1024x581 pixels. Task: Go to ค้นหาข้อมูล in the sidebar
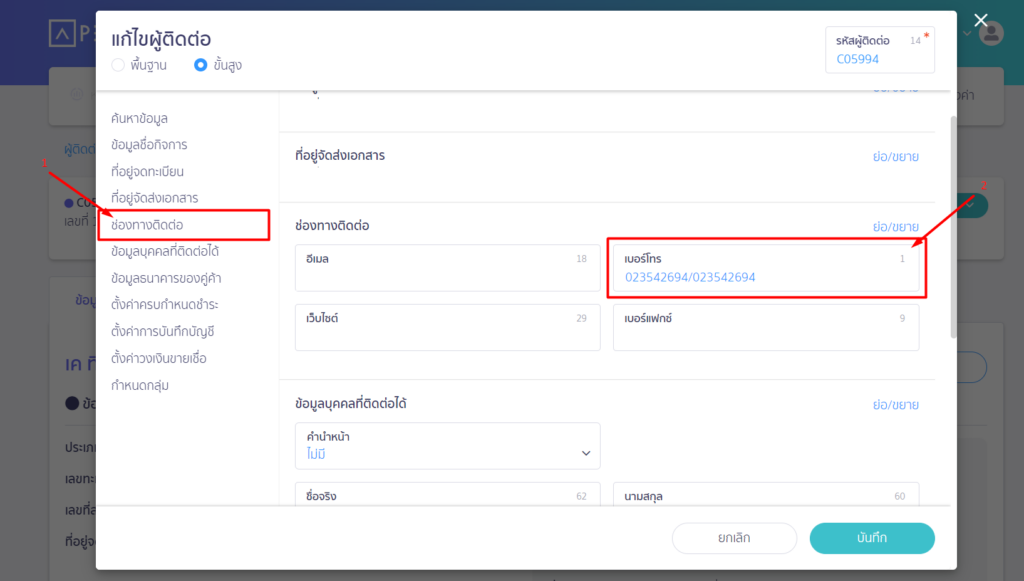pyautogui.click(x=139, y=119)
